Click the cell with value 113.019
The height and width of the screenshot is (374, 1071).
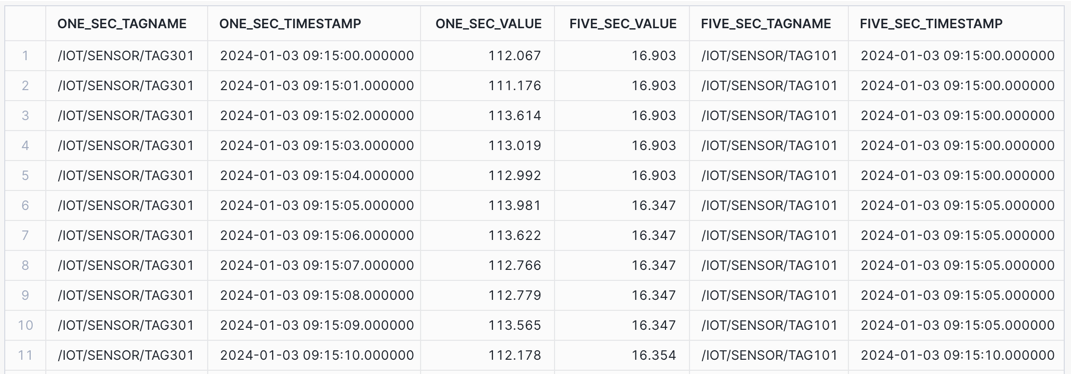pos(487,145)
